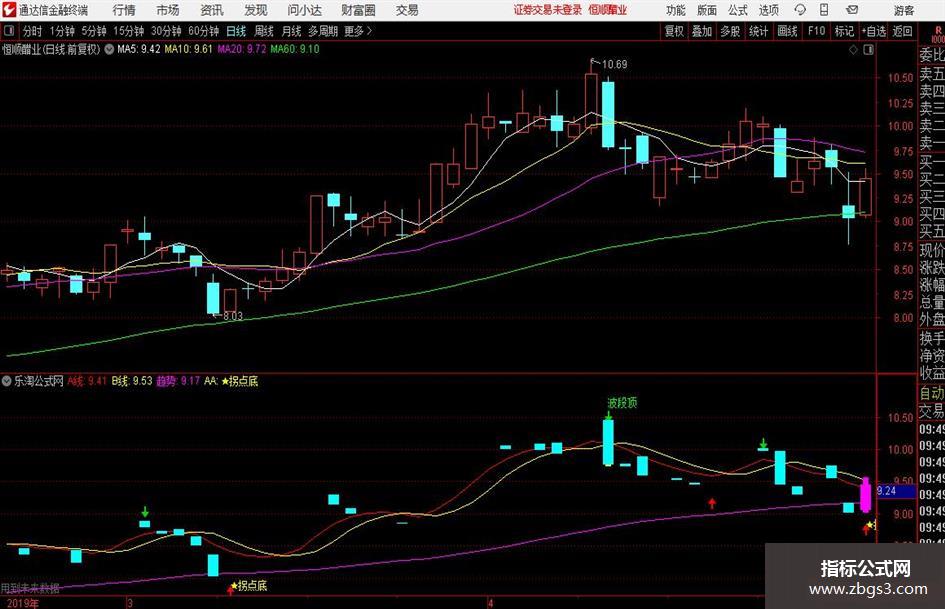Screen dimensions: 945x609
Task: Click the 统计 toolbar button
Action: (758, 31)
